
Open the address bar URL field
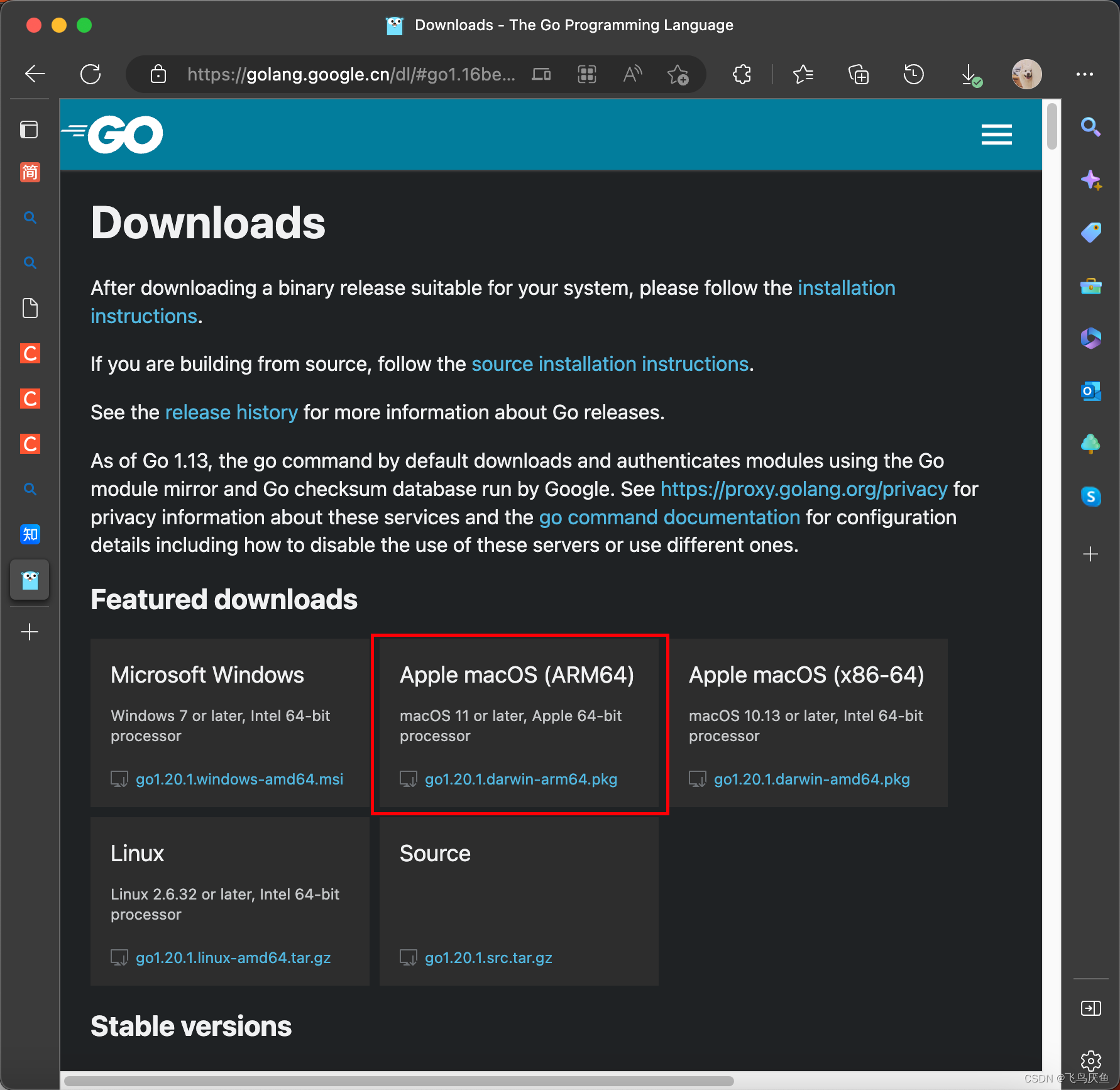(351, 74)
